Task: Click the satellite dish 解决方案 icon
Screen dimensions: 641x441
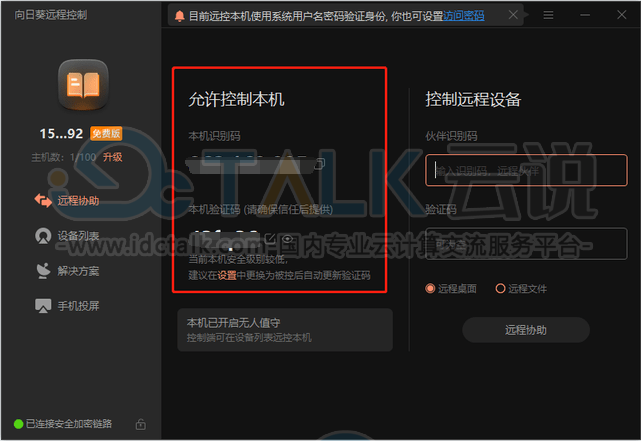Action: click(43, 271)
